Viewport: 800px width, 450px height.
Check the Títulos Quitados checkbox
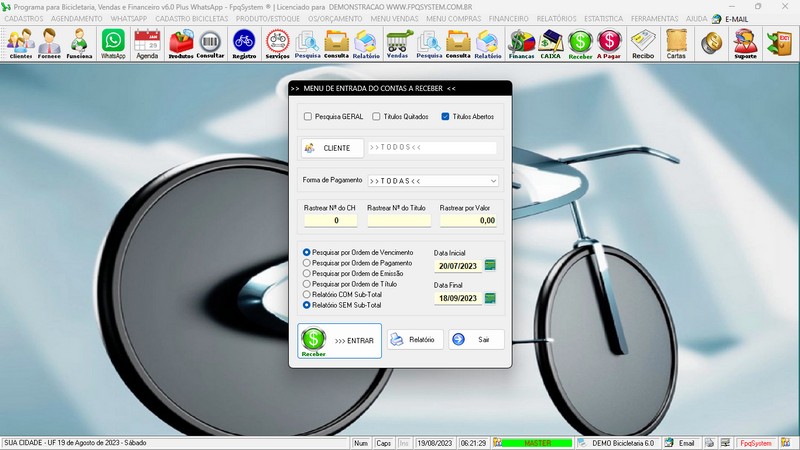click(376, 117)
